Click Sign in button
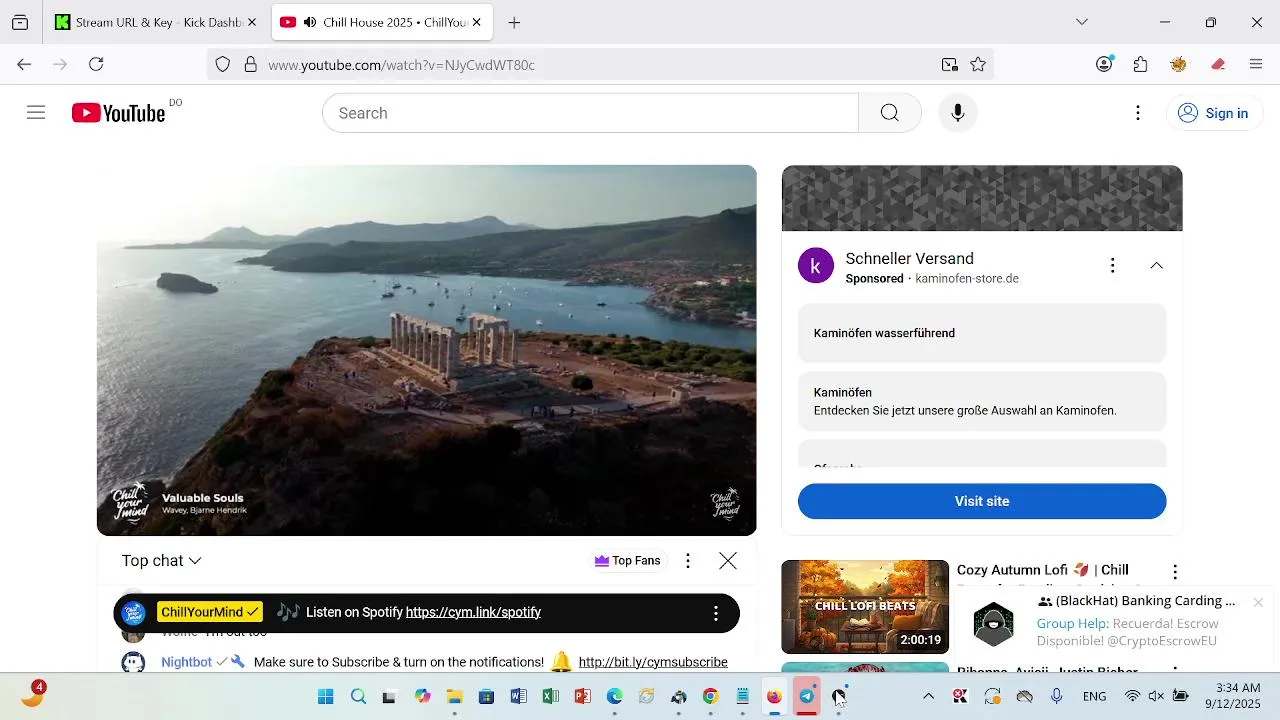 pyautogui.click(x=1213, y=113)
